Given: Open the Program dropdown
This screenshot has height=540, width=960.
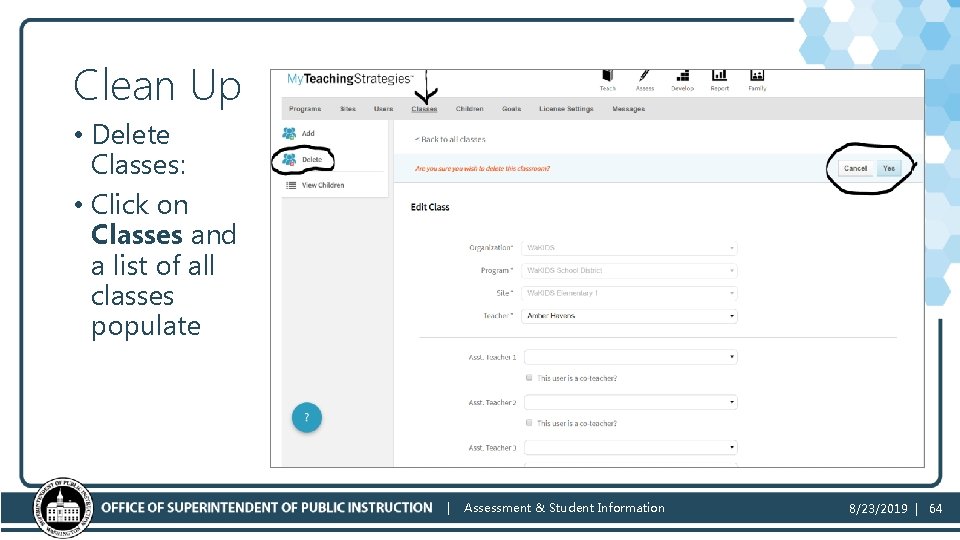Looking at the screenshot, I should [629, 271].
